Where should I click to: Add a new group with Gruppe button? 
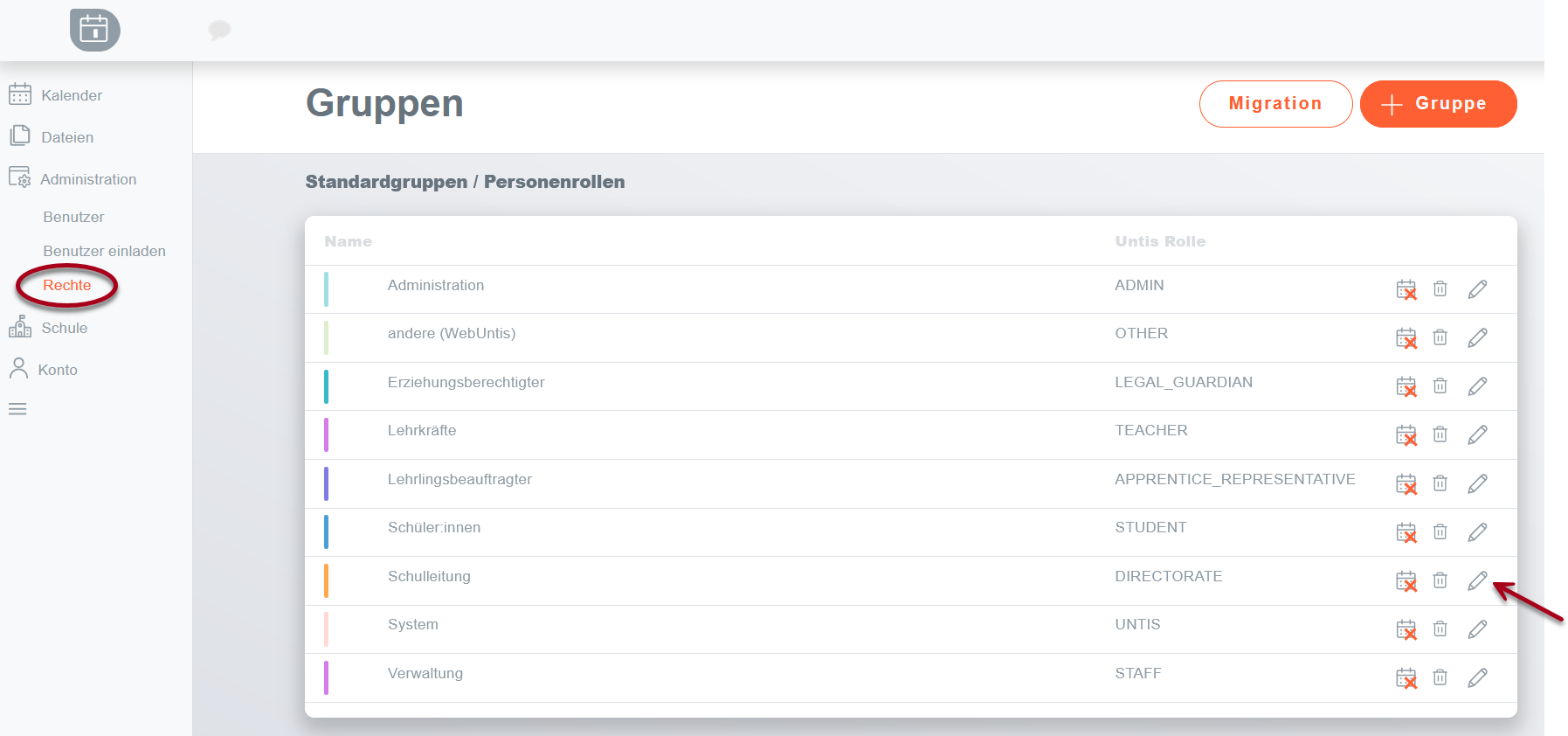coord(1437,104)
